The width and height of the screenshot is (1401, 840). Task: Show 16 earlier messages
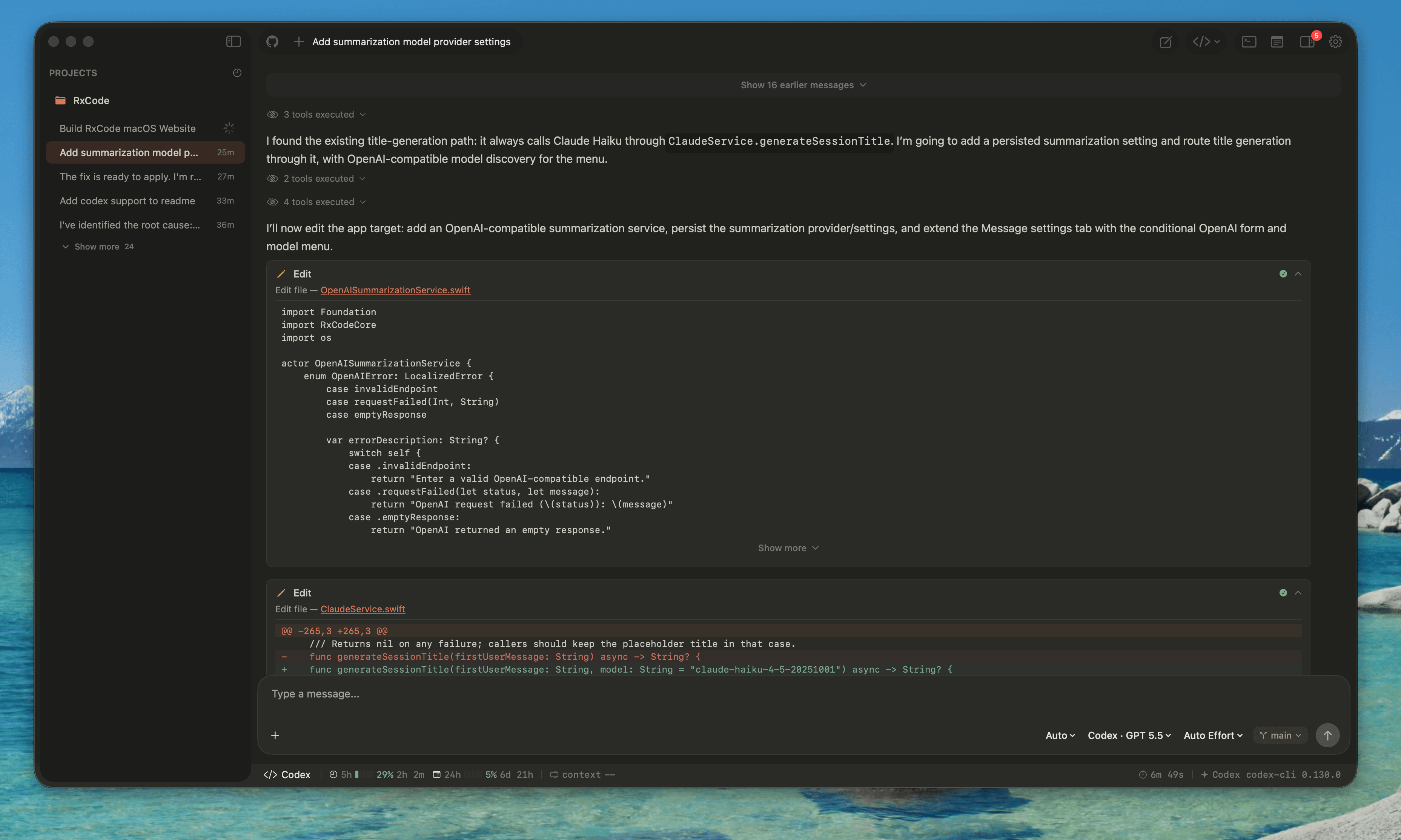pyautogui.click(x=803, y=85)
